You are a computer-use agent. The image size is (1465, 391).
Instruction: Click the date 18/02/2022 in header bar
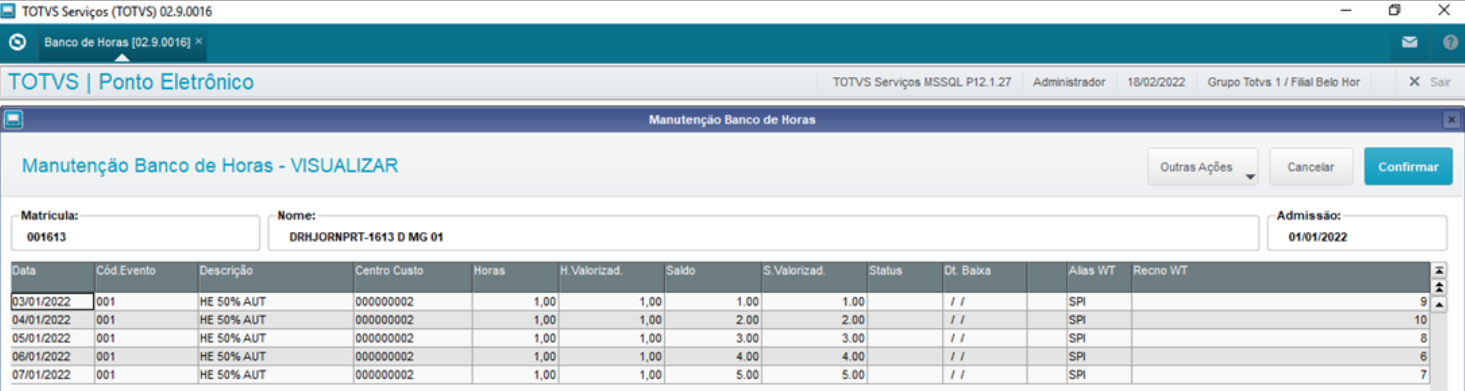1156,82
